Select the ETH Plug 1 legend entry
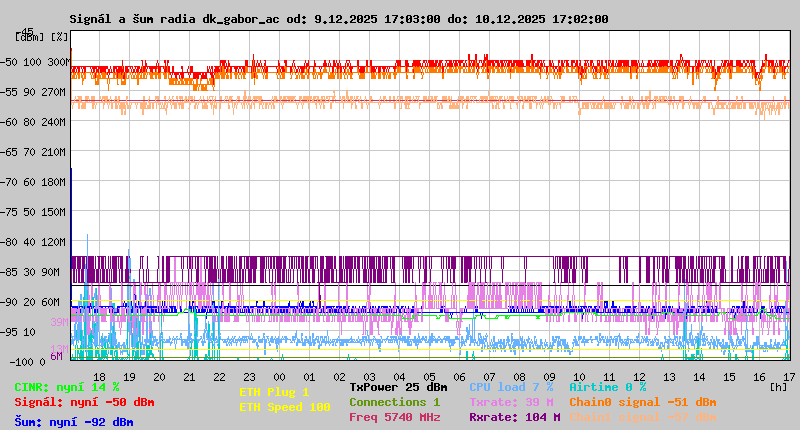This screenshot has height=430, width=800. (274, 392)
